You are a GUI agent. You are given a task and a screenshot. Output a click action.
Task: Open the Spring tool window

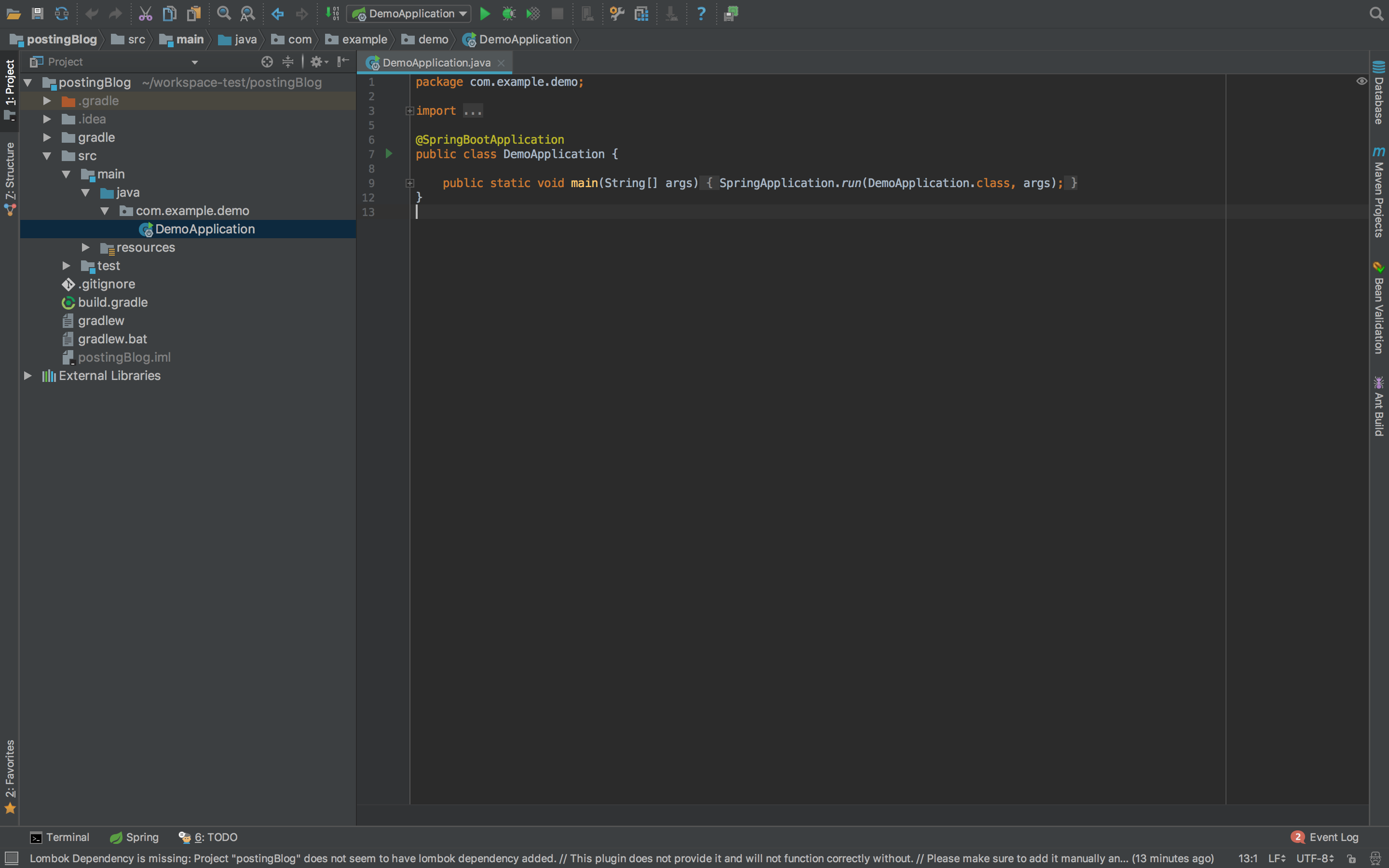134,837
